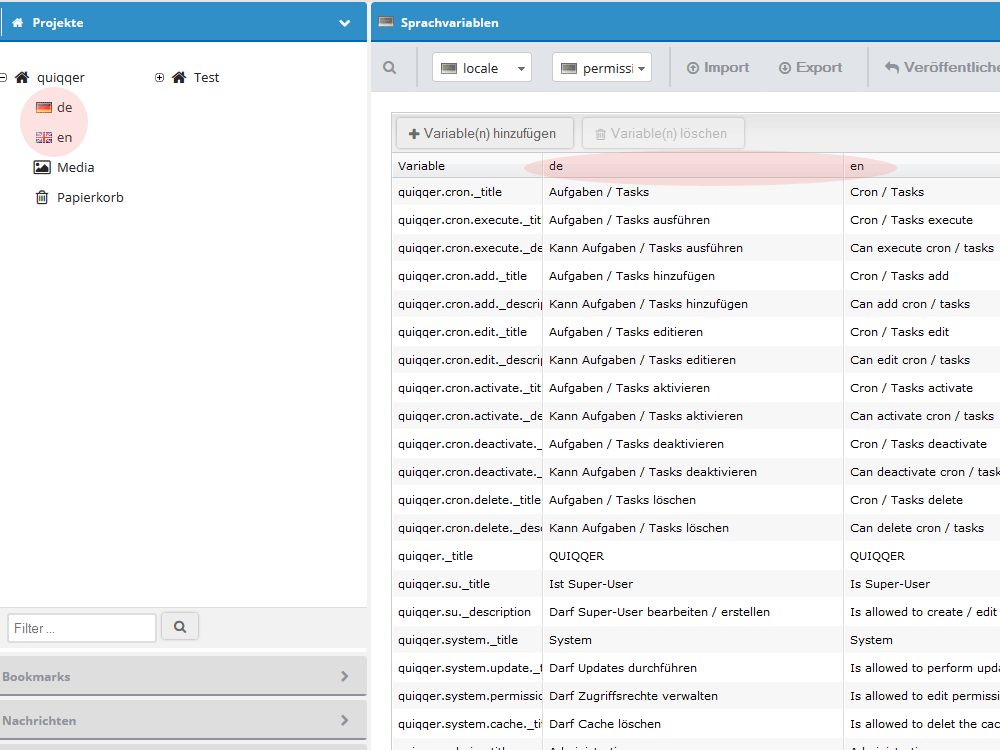Select cell 'Kann Aufgaben / Tasks deaktivieren'
1000x750 pixels.
click(693, 473)
